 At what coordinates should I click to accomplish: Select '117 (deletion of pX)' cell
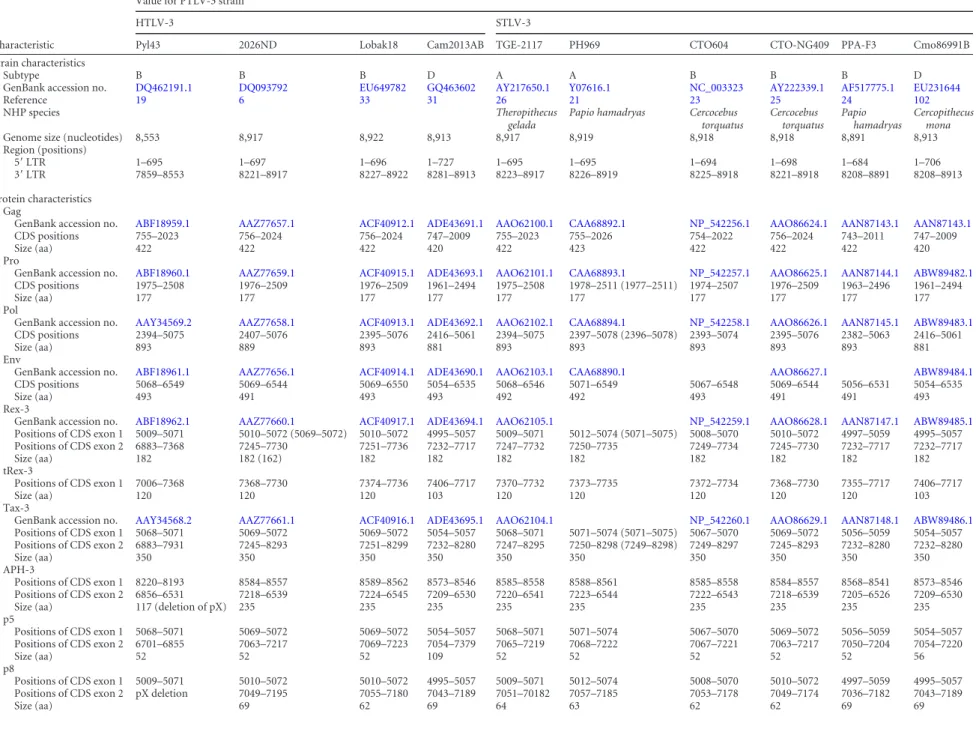[x=181, y=607]
